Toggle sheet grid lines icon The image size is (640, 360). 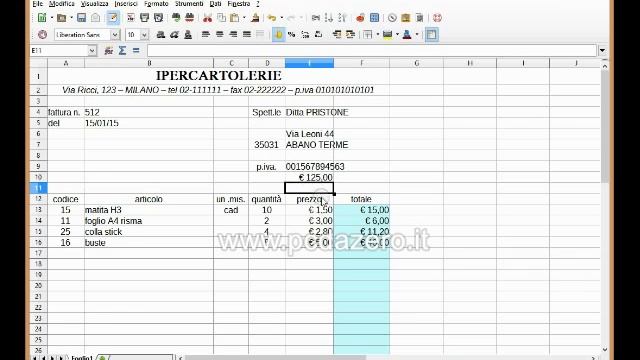coord(431,35)
